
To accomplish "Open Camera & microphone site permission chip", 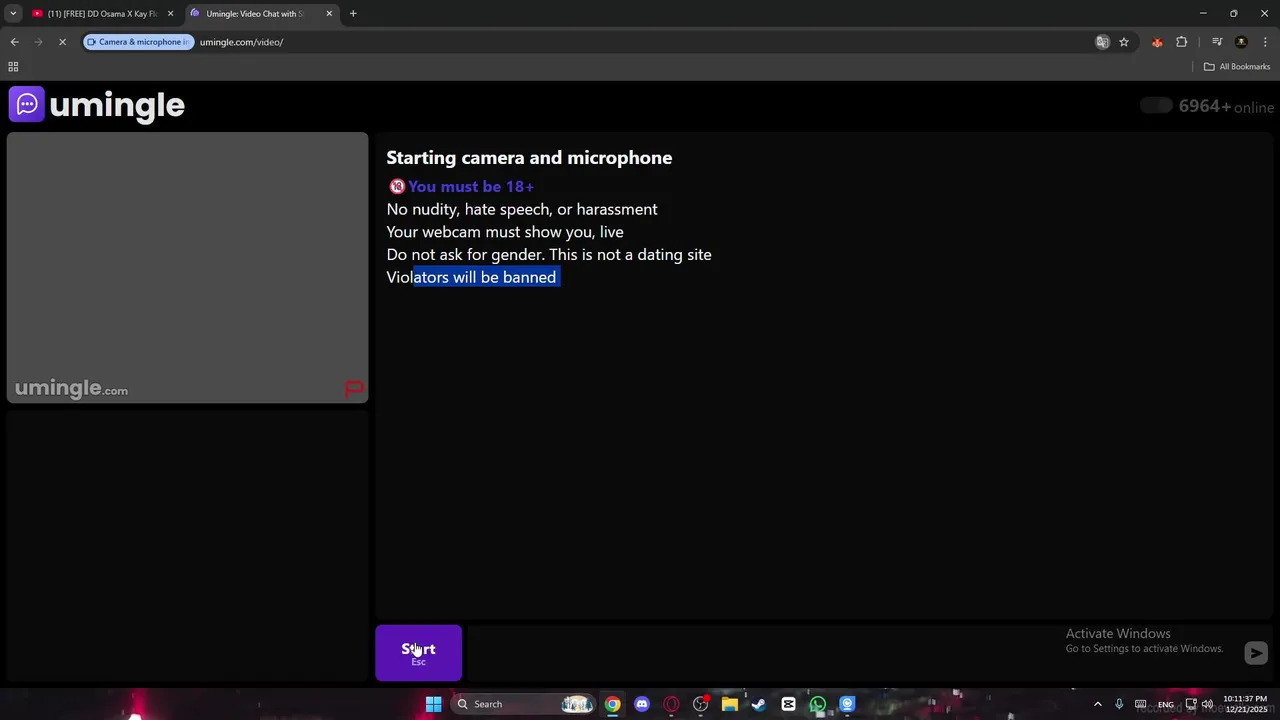I will pos(138,42).
